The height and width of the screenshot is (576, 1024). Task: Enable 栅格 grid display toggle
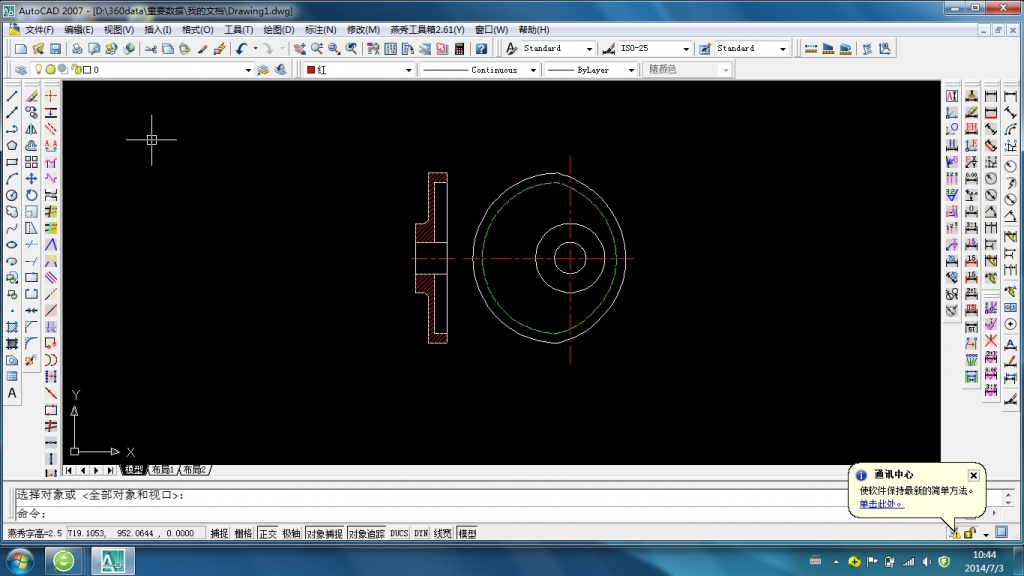click(x=243, y=534)
